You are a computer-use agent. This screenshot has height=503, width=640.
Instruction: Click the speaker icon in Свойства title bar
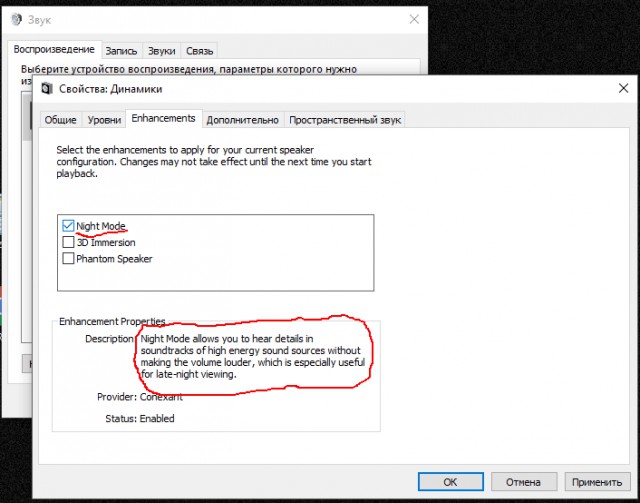(47, 89)
